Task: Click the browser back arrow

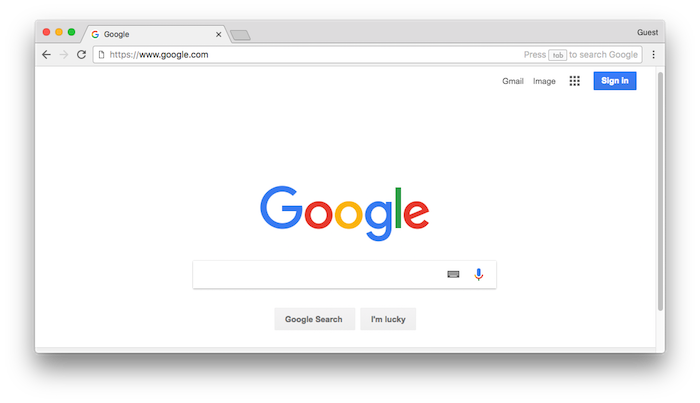Action: pyautogui.click(x=46, y=54)
